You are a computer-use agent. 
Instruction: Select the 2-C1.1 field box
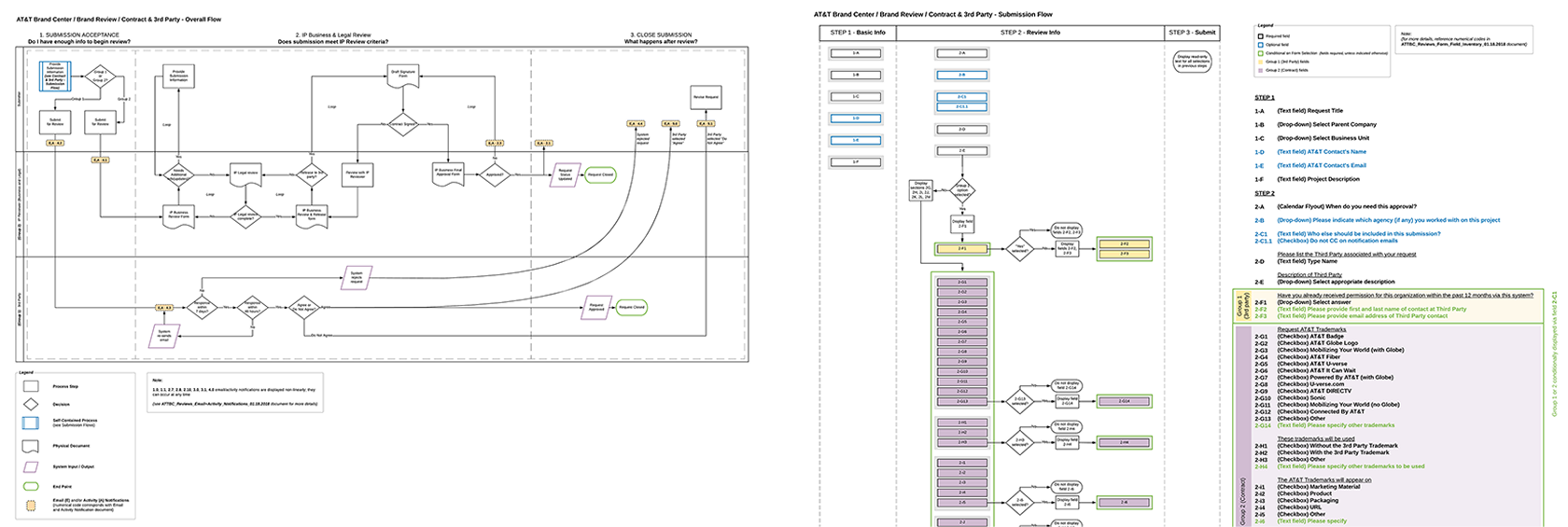tap(962, 107)
